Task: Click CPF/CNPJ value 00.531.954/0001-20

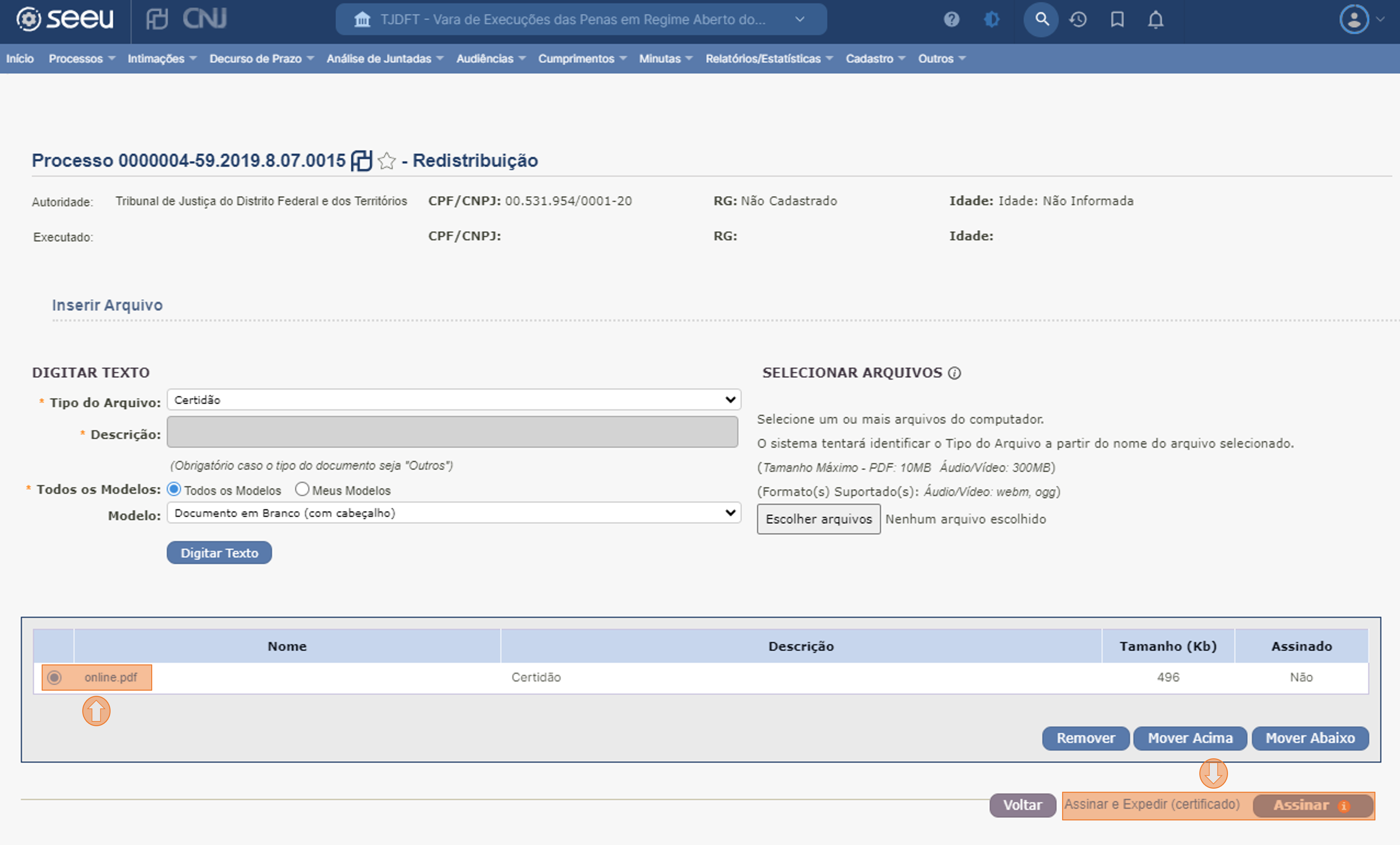Action: click(569, 201)
